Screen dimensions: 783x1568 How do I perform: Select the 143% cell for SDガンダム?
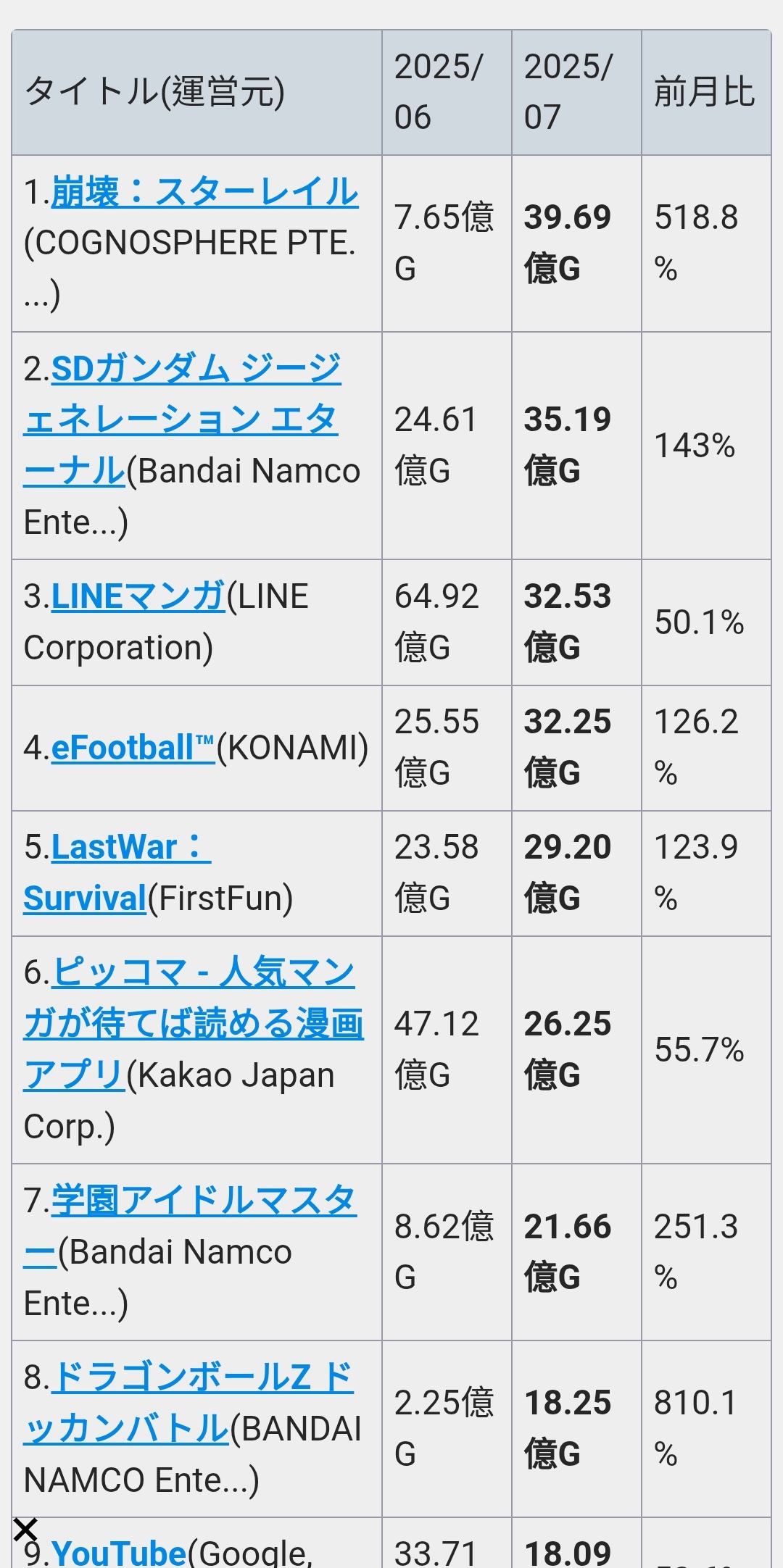(x=706, y=446)
